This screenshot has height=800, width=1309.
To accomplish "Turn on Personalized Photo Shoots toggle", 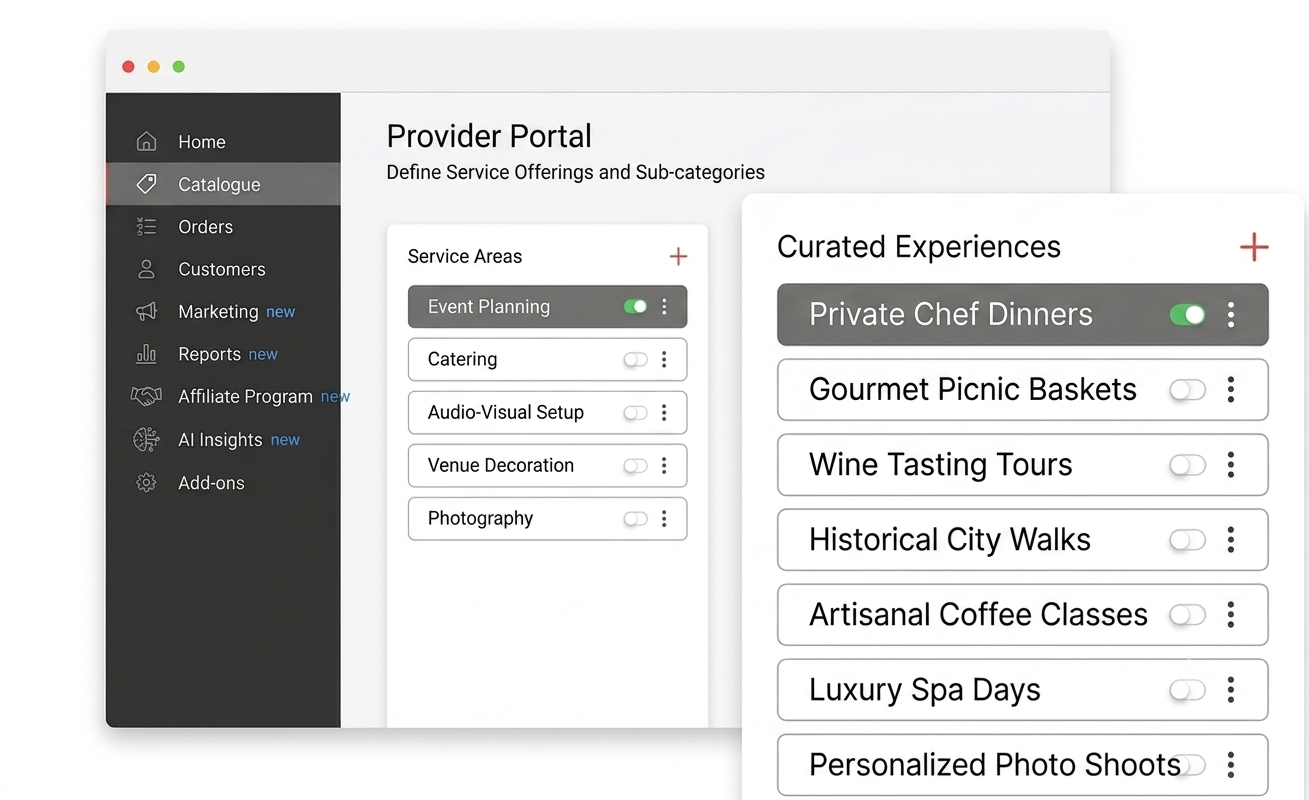I will 1190,765.
